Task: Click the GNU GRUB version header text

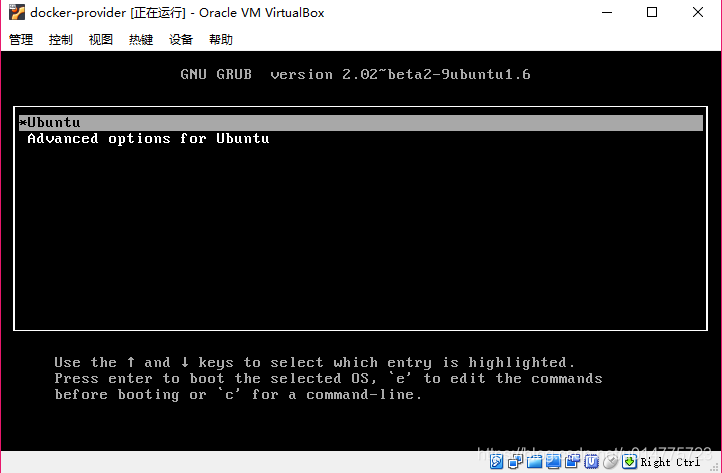Action: [355, 74]
